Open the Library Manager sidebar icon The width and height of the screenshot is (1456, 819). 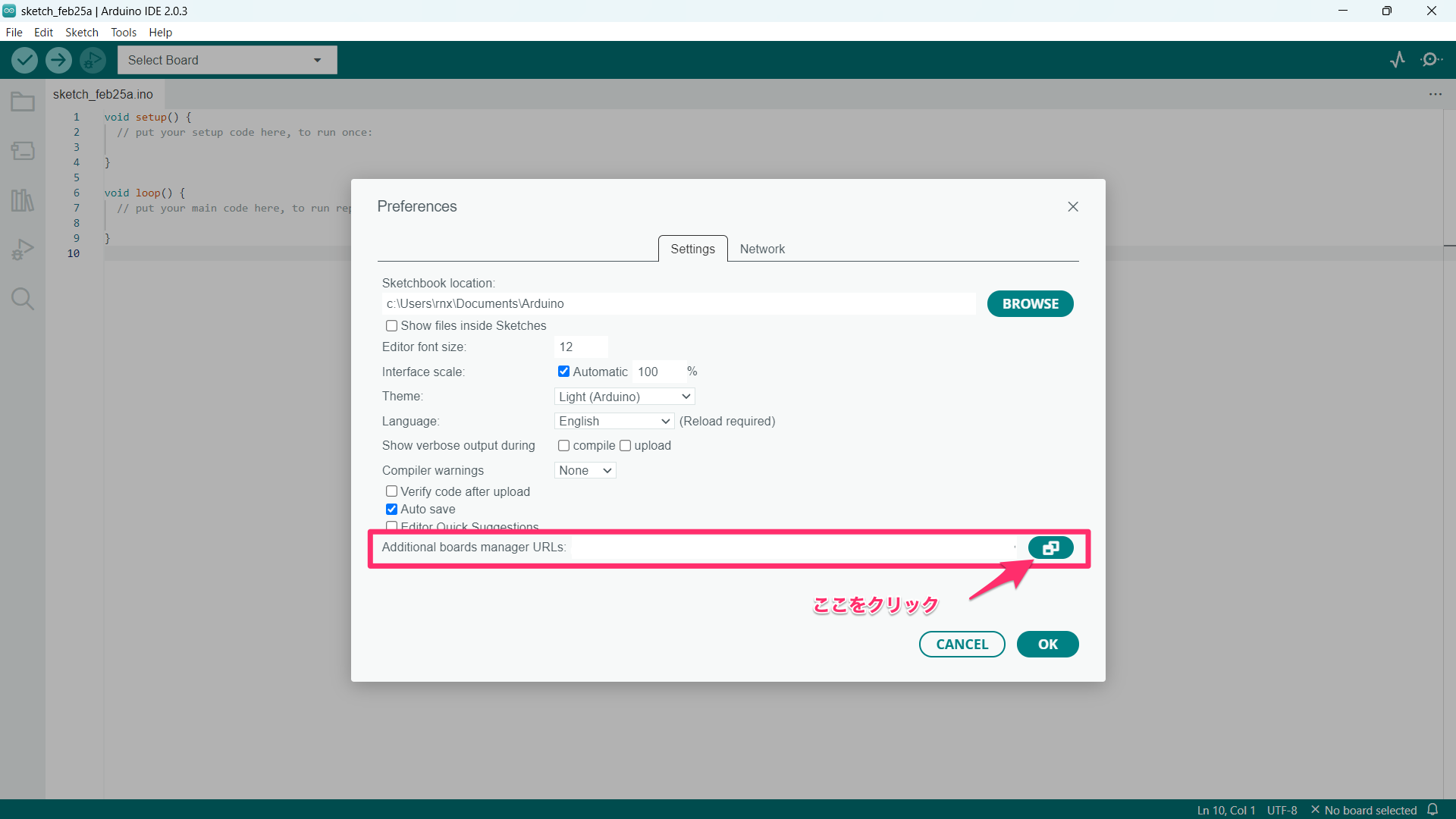pos(23,200)
